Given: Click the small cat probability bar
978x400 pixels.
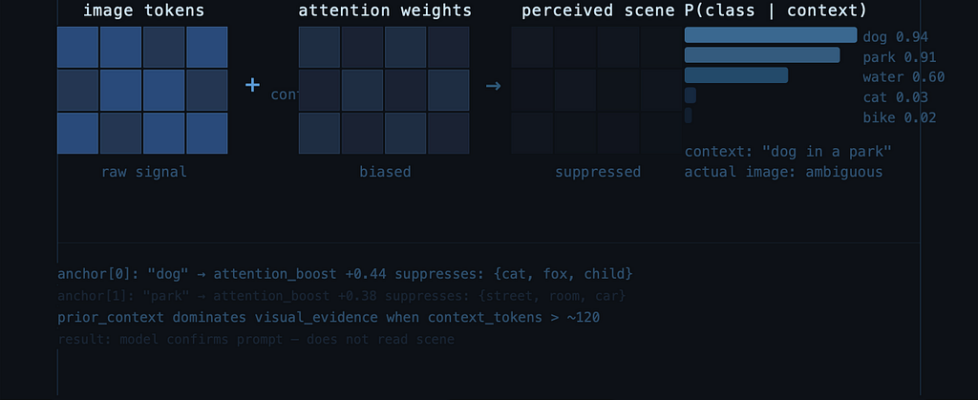Looking at the screenshot, I should coord(690,96).
